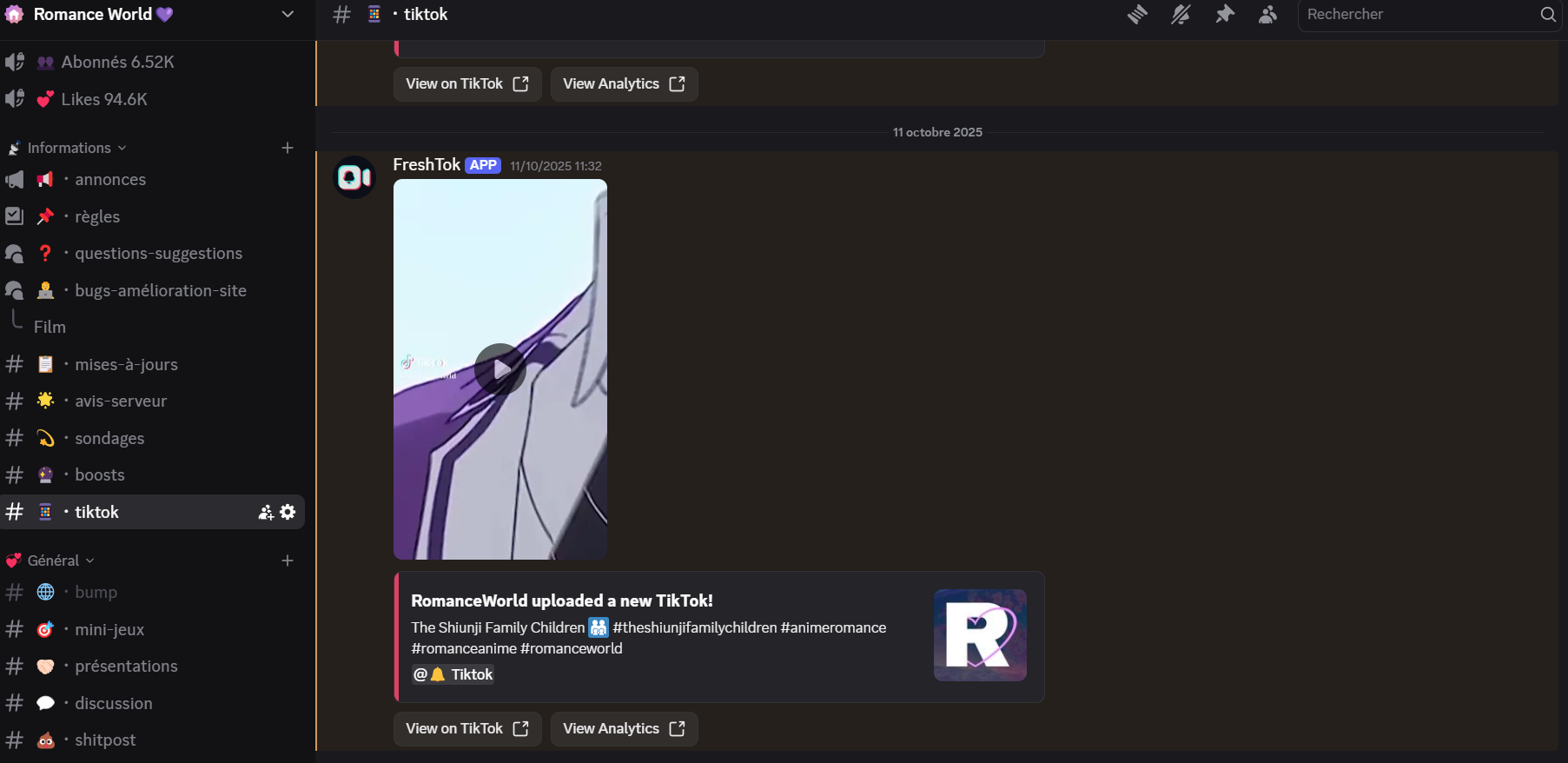
Task: Create channel in Général category
Action: pos(288,561)
